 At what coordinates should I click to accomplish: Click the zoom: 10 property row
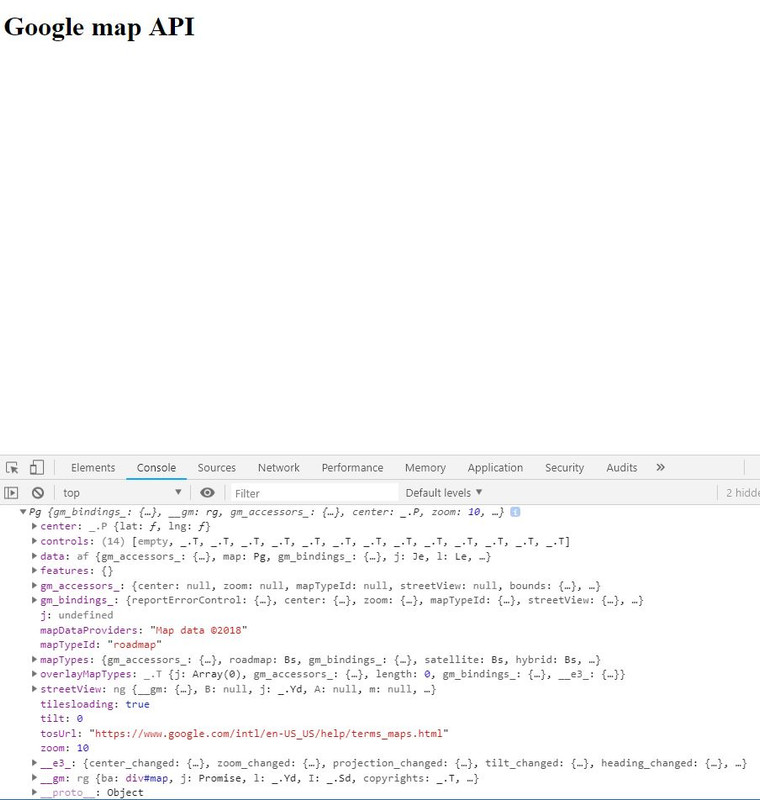click(65, 748)
